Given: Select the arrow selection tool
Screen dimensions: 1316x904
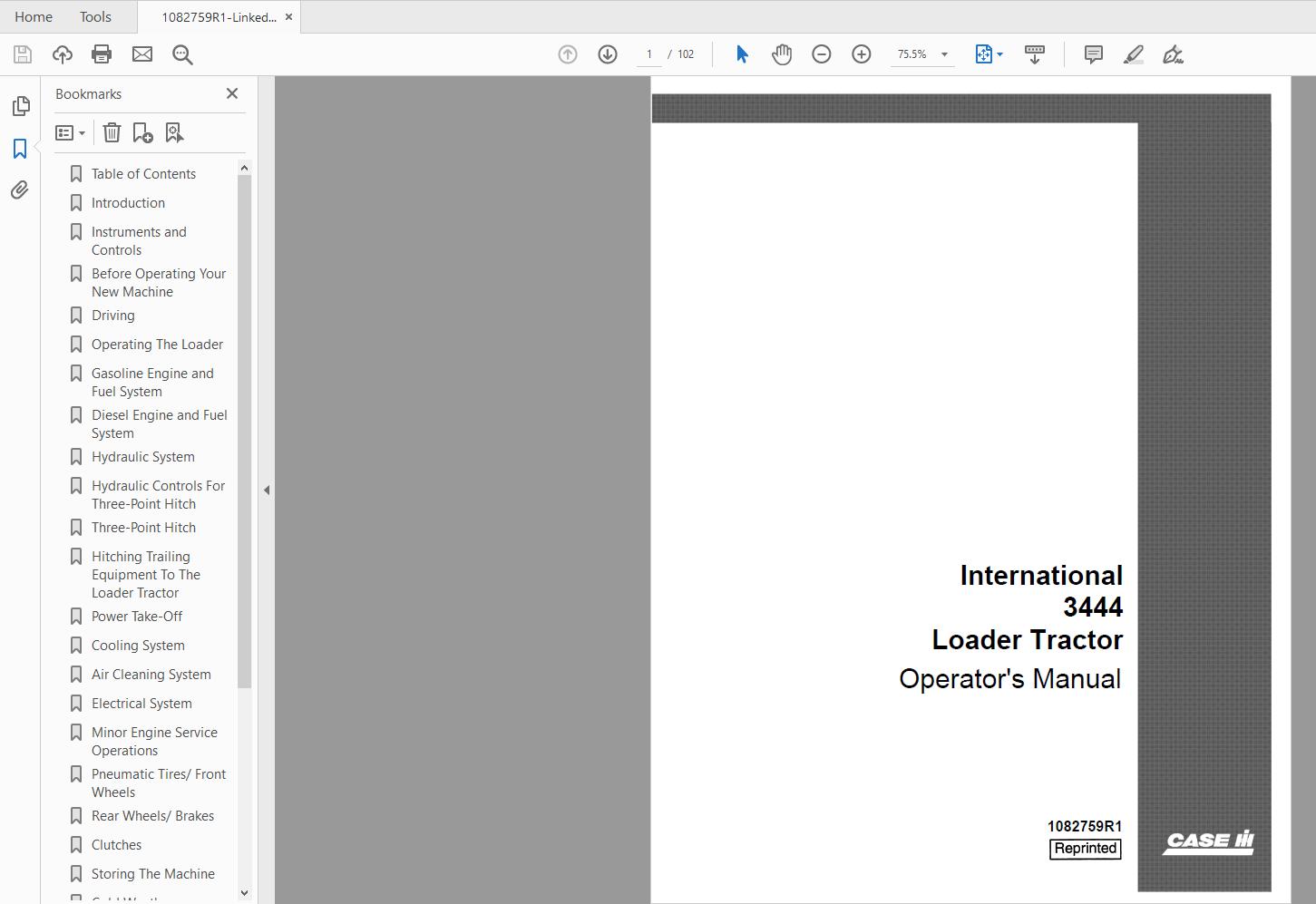Looking at the screenshot, I should [x=742, y=54].
